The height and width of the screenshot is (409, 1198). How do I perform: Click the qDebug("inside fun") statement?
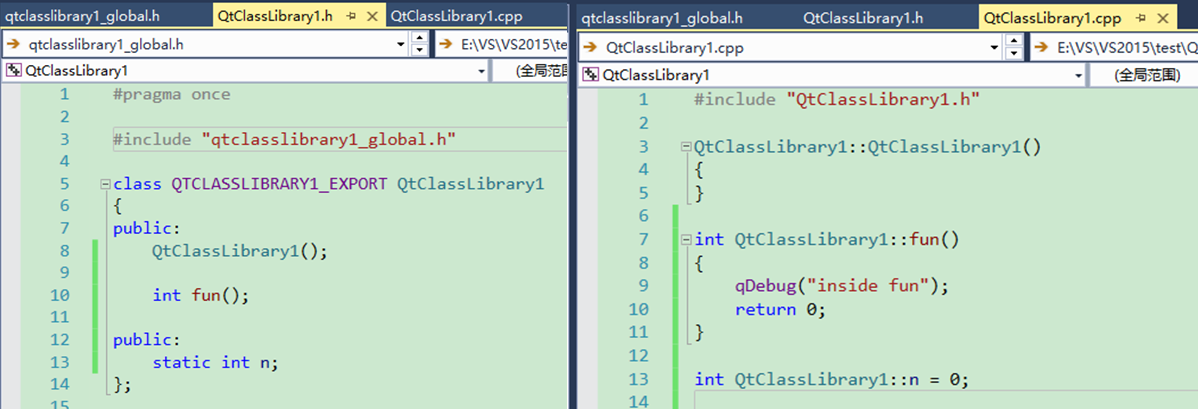pyautogui.click(x=842, y=286)
